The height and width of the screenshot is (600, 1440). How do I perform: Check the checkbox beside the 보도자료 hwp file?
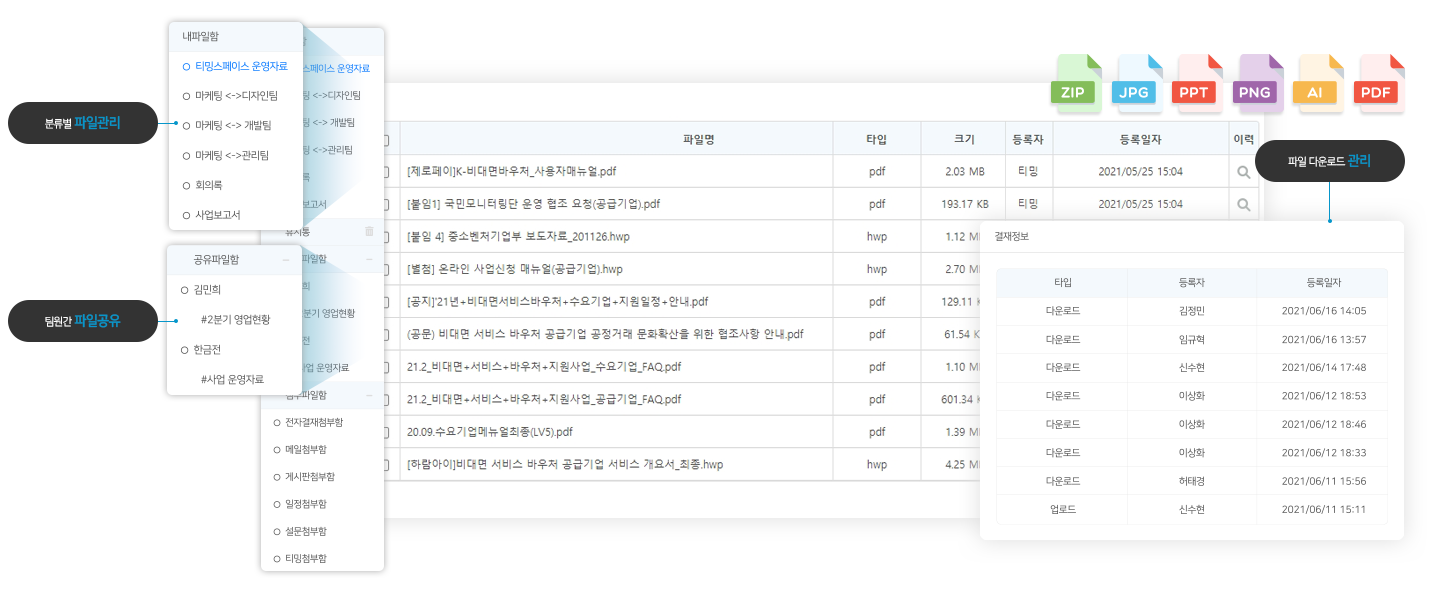pos(385,236)
